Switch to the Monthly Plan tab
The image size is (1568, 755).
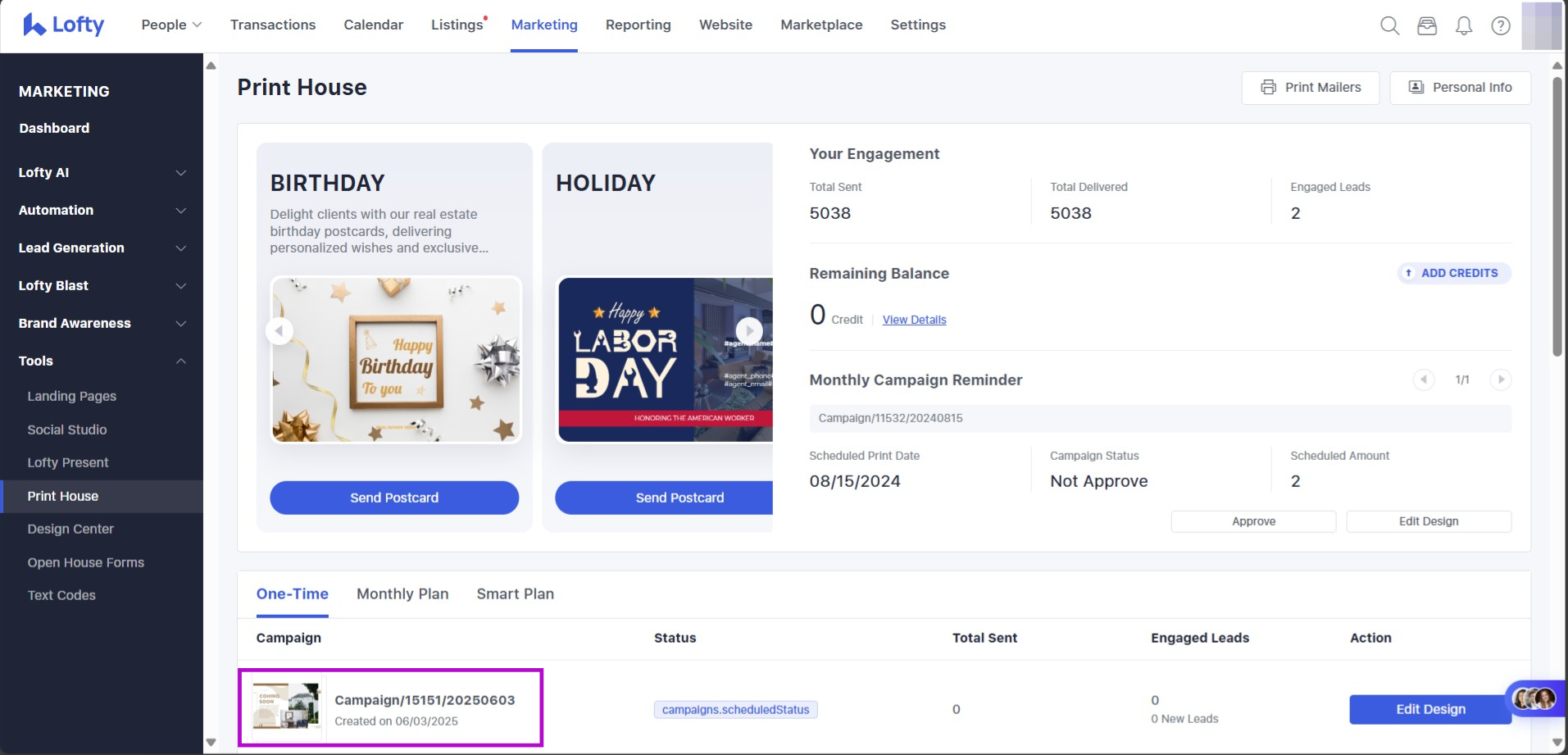tap(402, 594)
